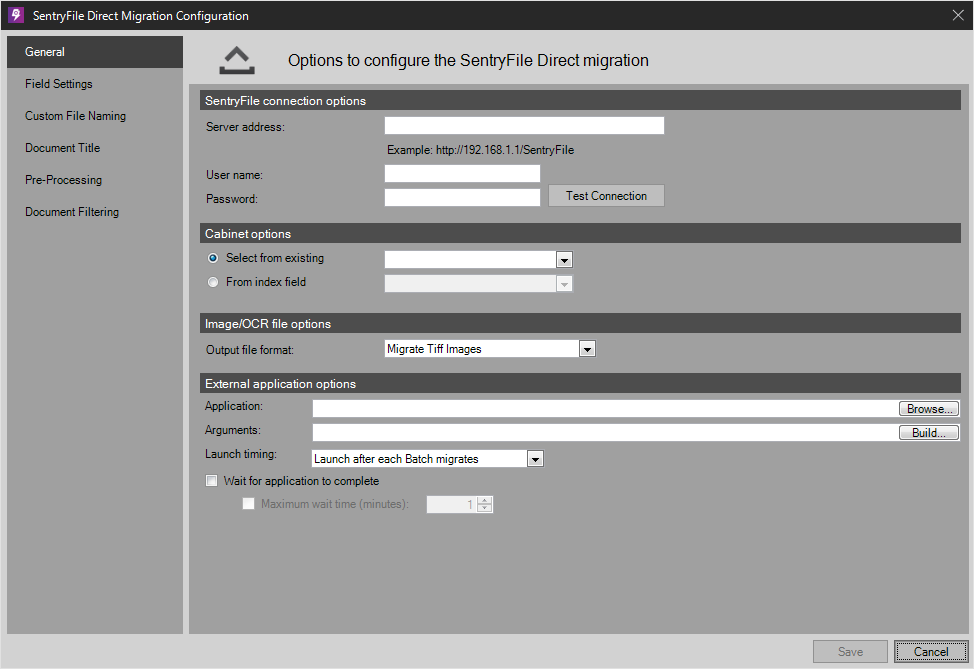
Task: Click the 'External application options' section header
Action: [580, 383]
